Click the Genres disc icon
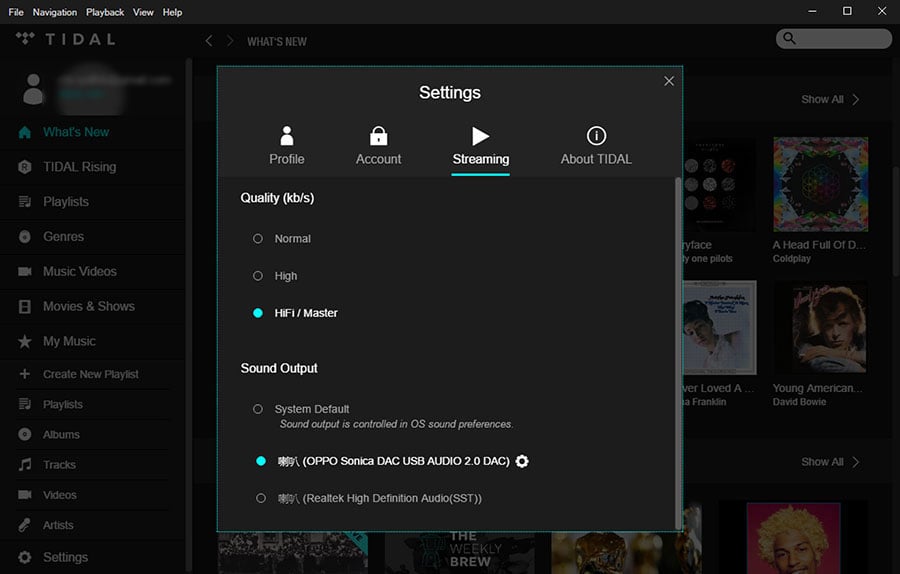 coord(25,236)
